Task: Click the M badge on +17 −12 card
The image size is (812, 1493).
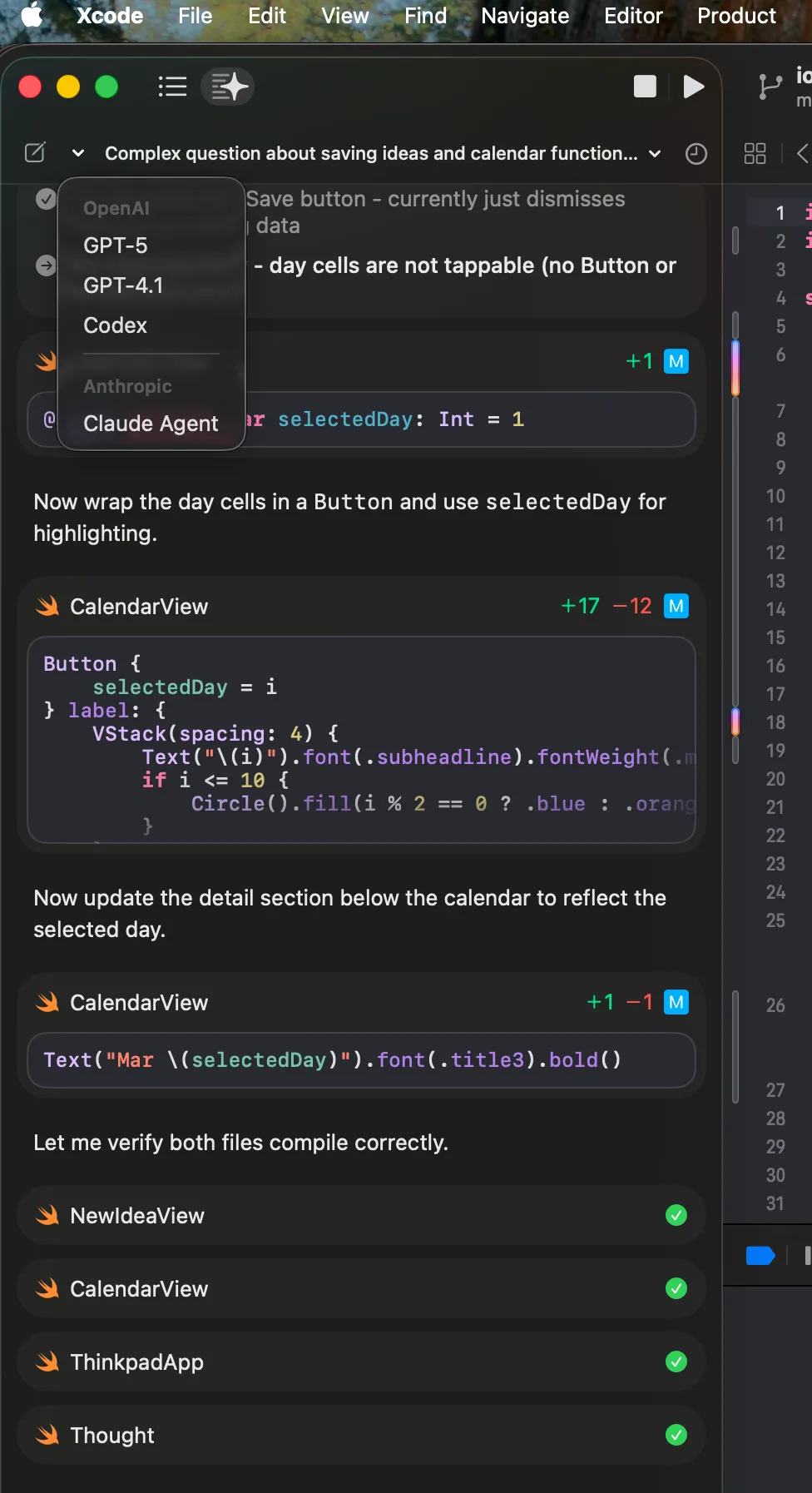Action: click(x=676, y=606)
